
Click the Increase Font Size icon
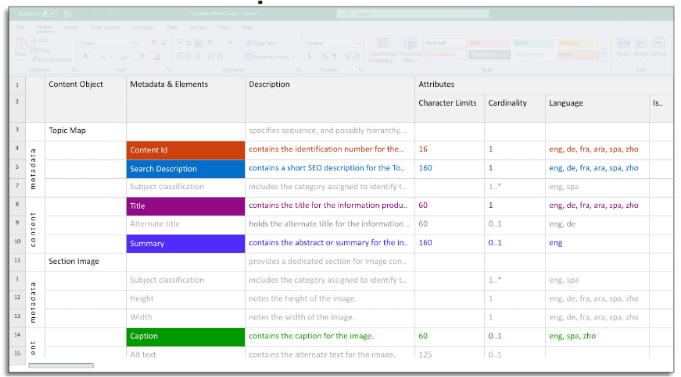(x=154, y=43)
